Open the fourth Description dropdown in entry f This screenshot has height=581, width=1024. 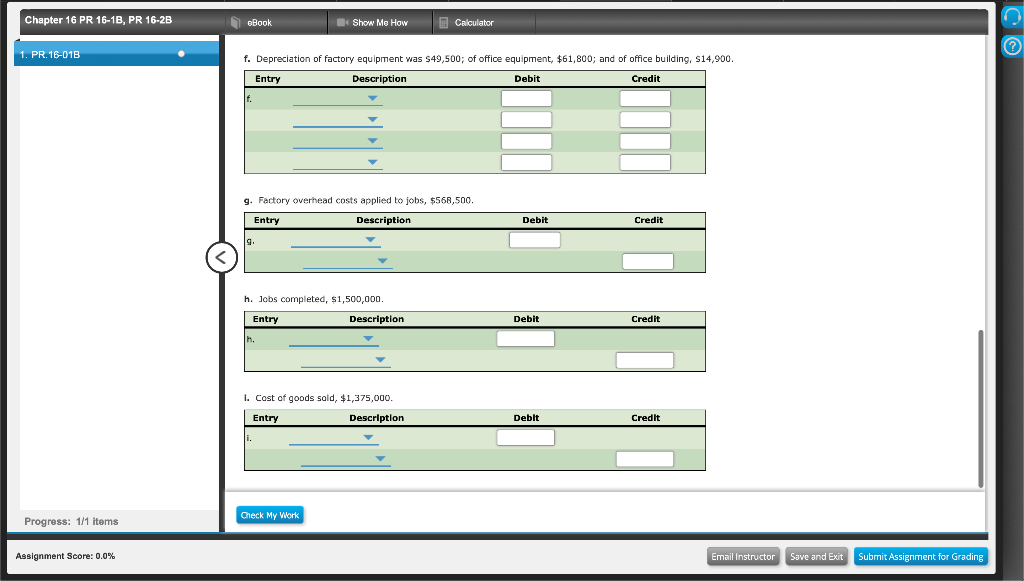[370, 162]
